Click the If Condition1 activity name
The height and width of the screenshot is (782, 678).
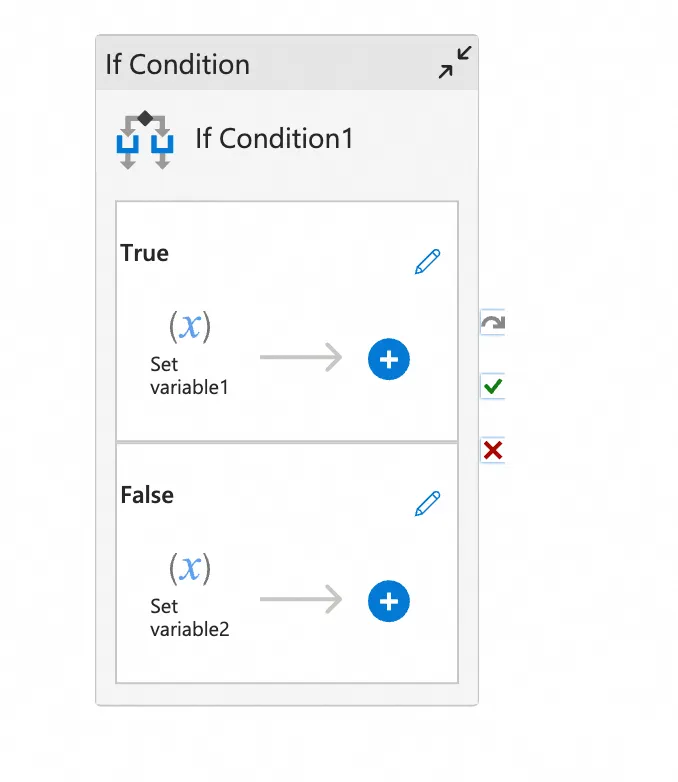click(274, 138)
